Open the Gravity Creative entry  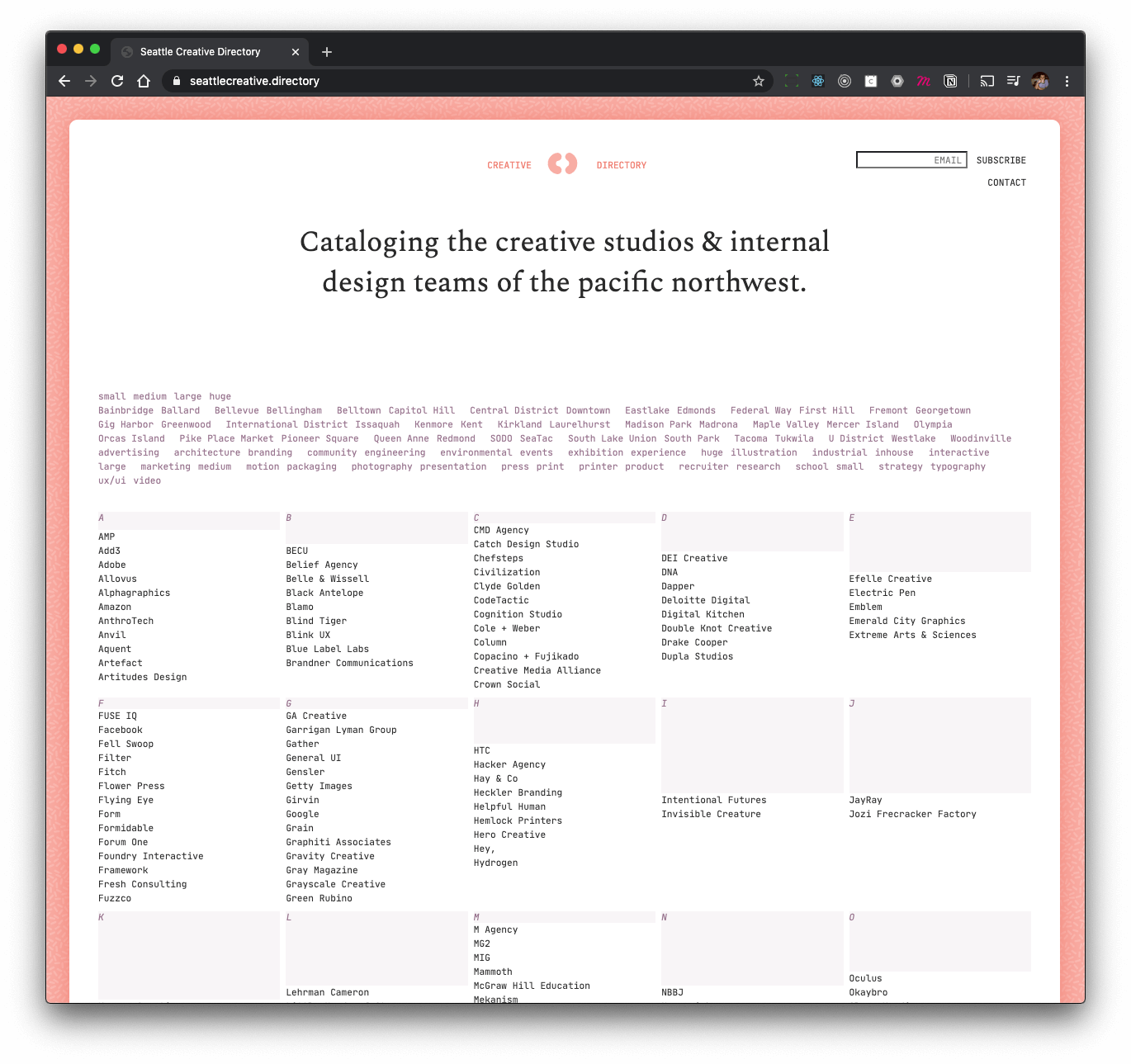(x=330, y=856)
